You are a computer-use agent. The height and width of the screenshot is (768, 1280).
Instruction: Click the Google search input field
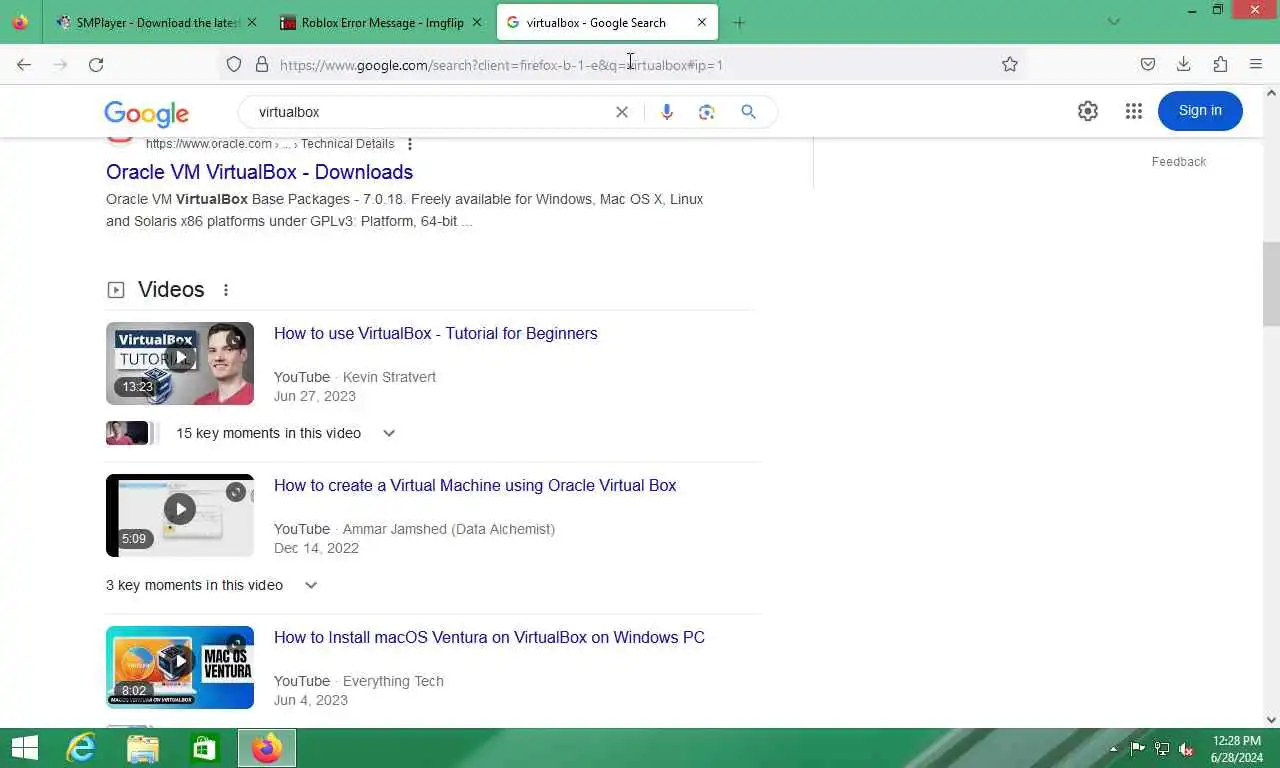430,112
